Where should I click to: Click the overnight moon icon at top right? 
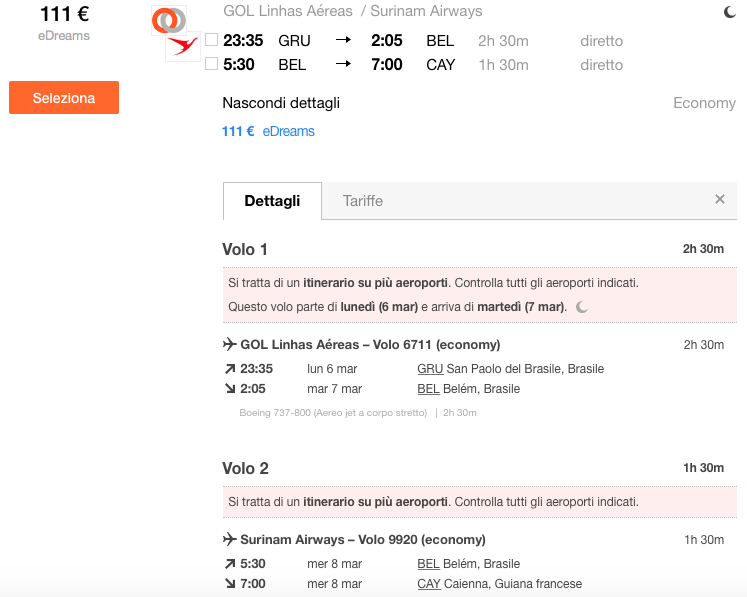pyautogui.click(x=729, y=12)
